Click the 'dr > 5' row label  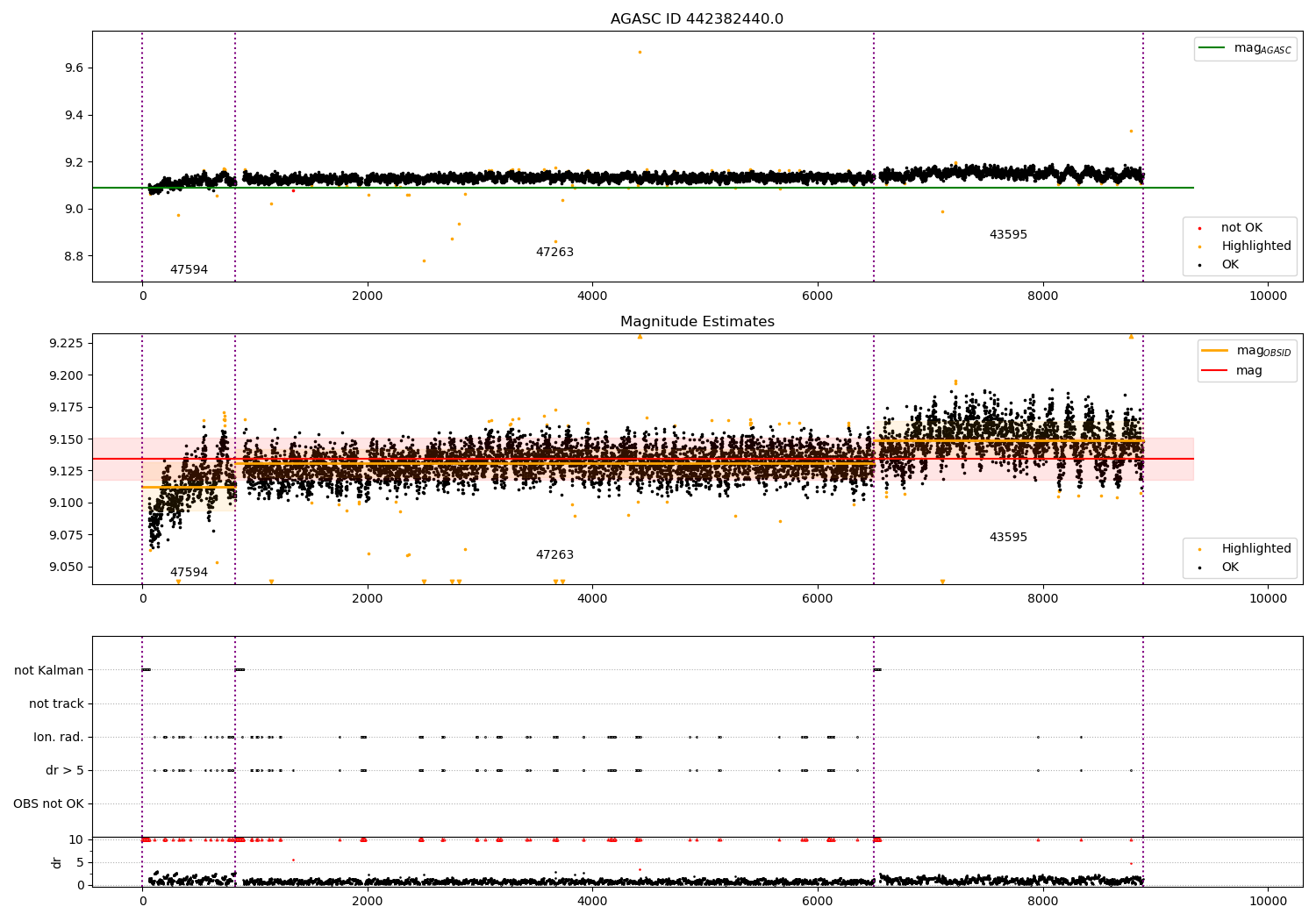65,771
